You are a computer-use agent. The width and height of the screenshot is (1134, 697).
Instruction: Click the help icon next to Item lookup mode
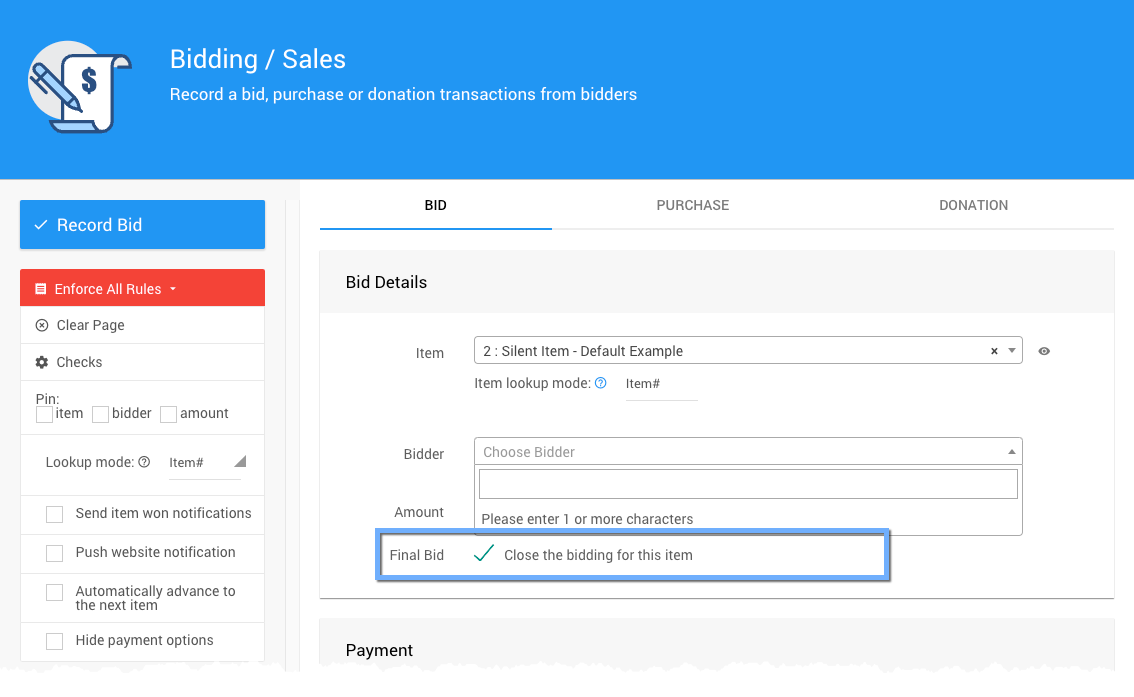coord(601,383)
